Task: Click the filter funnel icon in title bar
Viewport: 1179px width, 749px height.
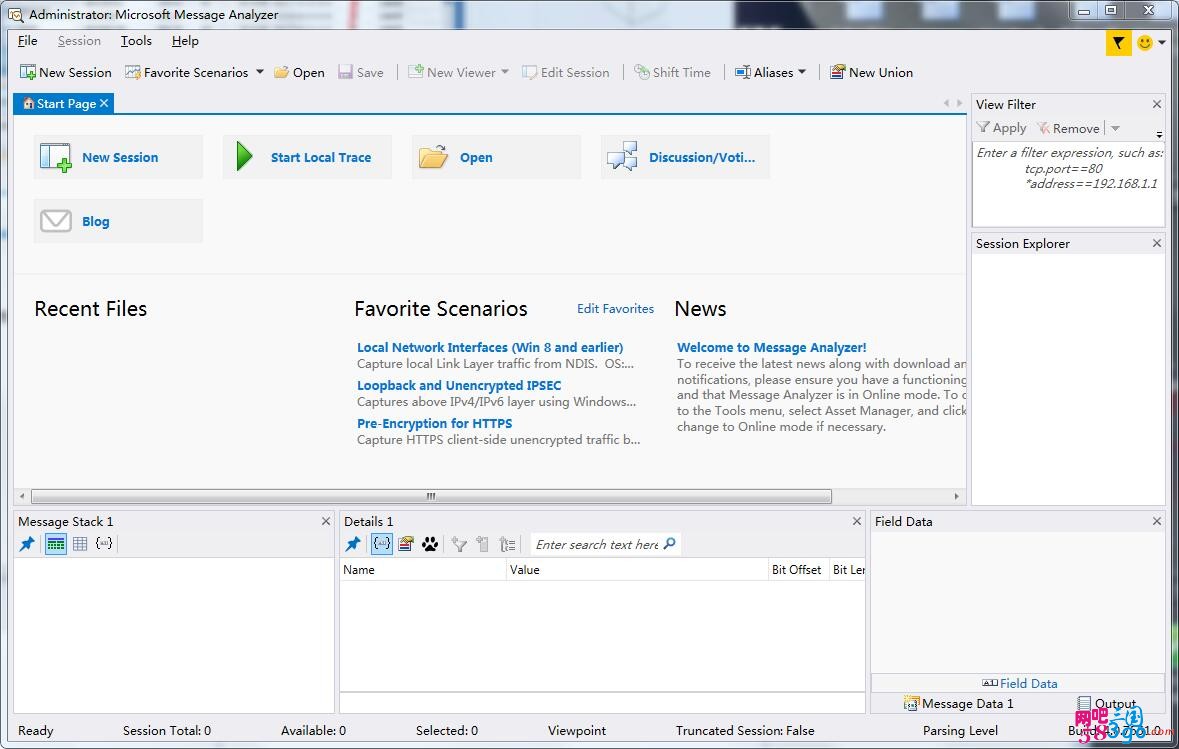Action: pyautogui.click(x=1118, y=43)
